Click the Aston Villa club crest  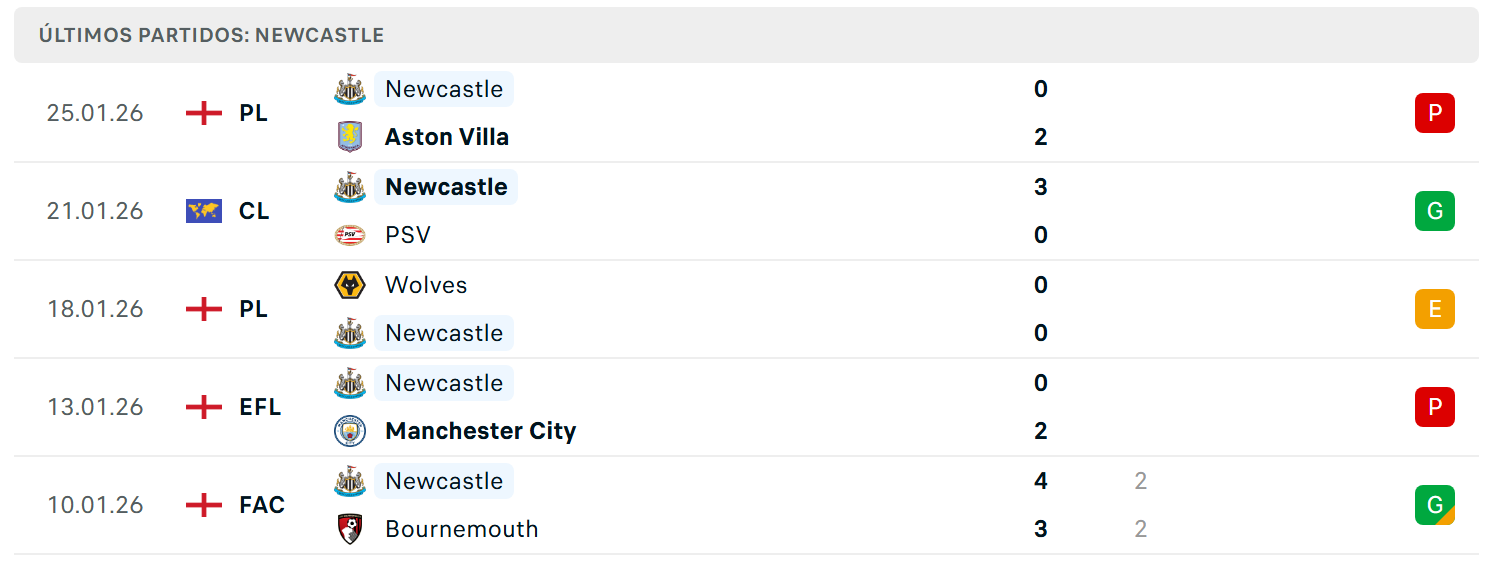point(349,137)
